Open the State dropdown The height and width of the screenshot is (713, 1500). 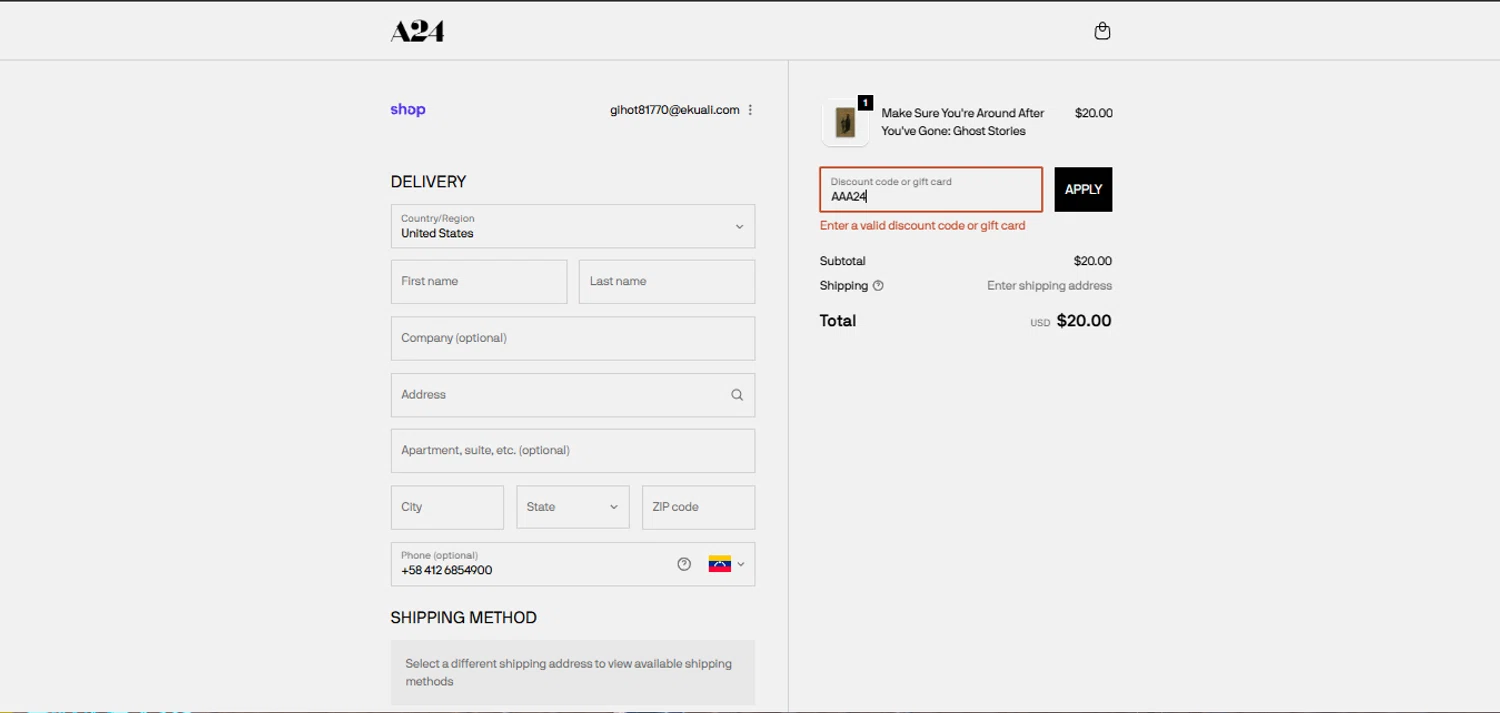(x=573, y=507)
